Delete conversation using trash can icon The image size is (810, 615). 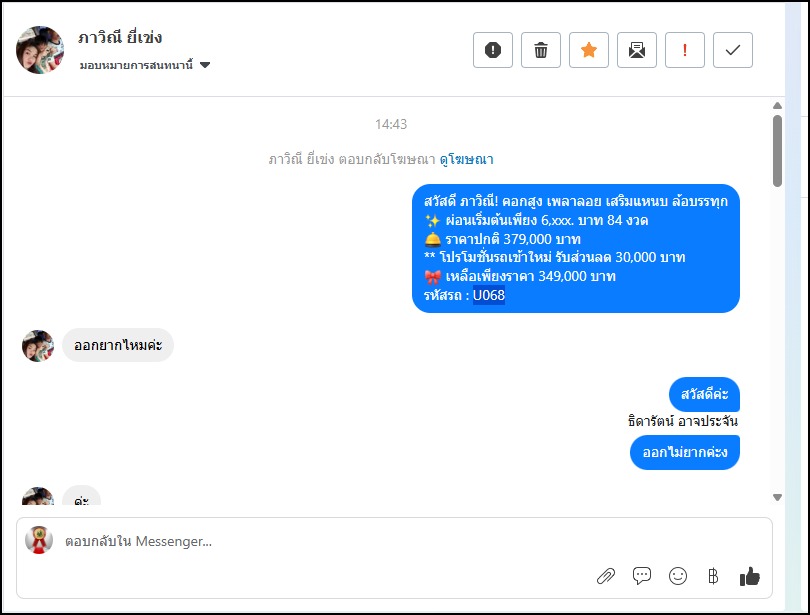pyautogui.click(x=540, y=50)
